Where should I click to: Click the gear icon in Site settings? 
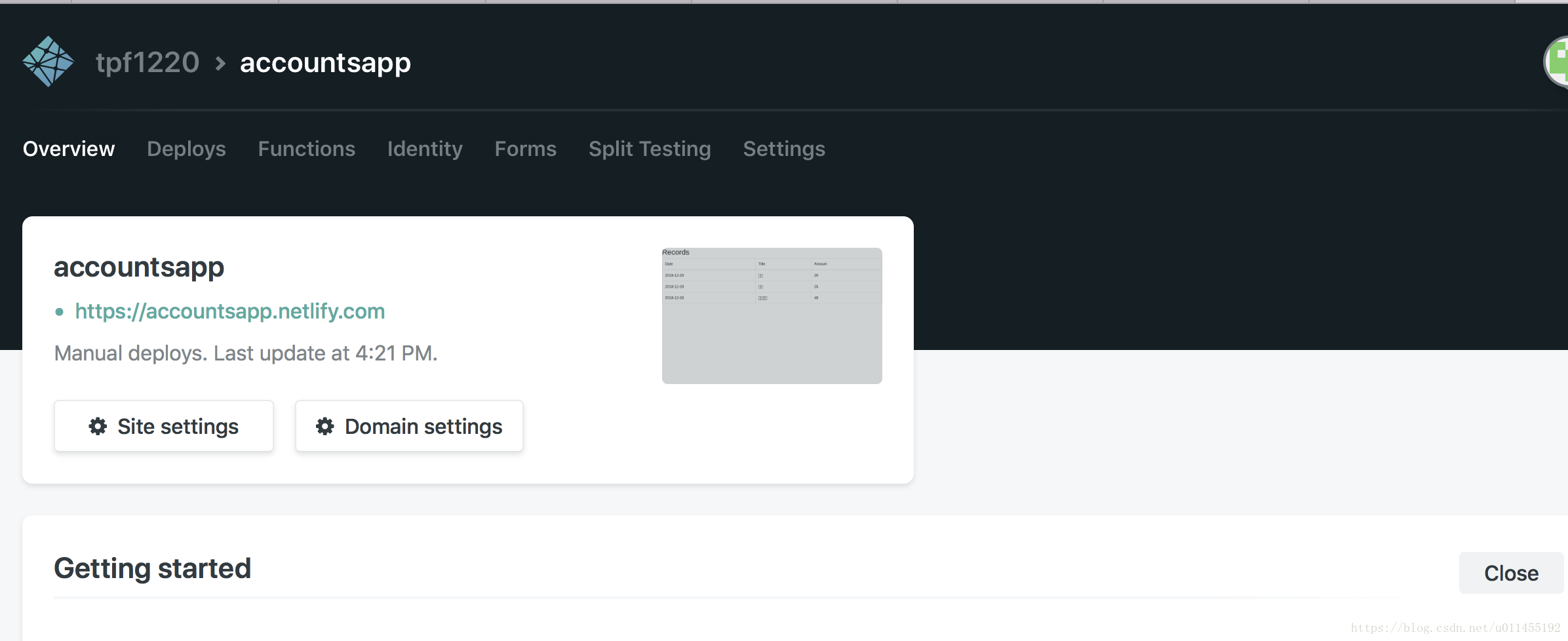point(98,426)
